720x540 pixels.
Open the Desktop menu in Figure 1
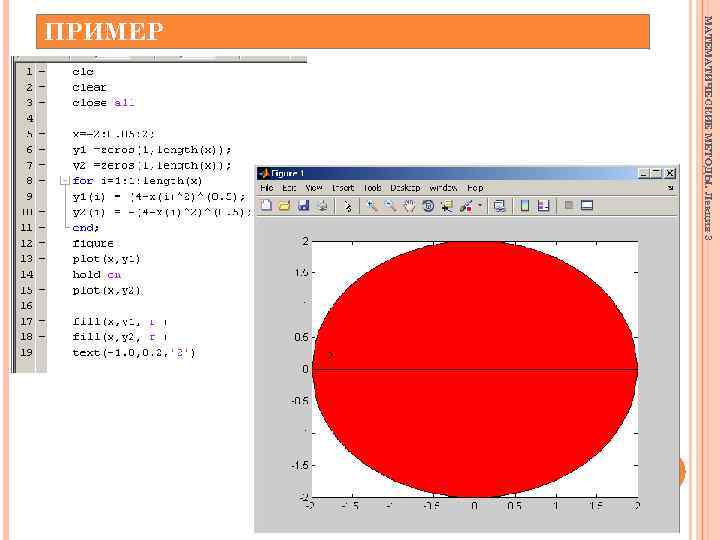coord(405,188)
